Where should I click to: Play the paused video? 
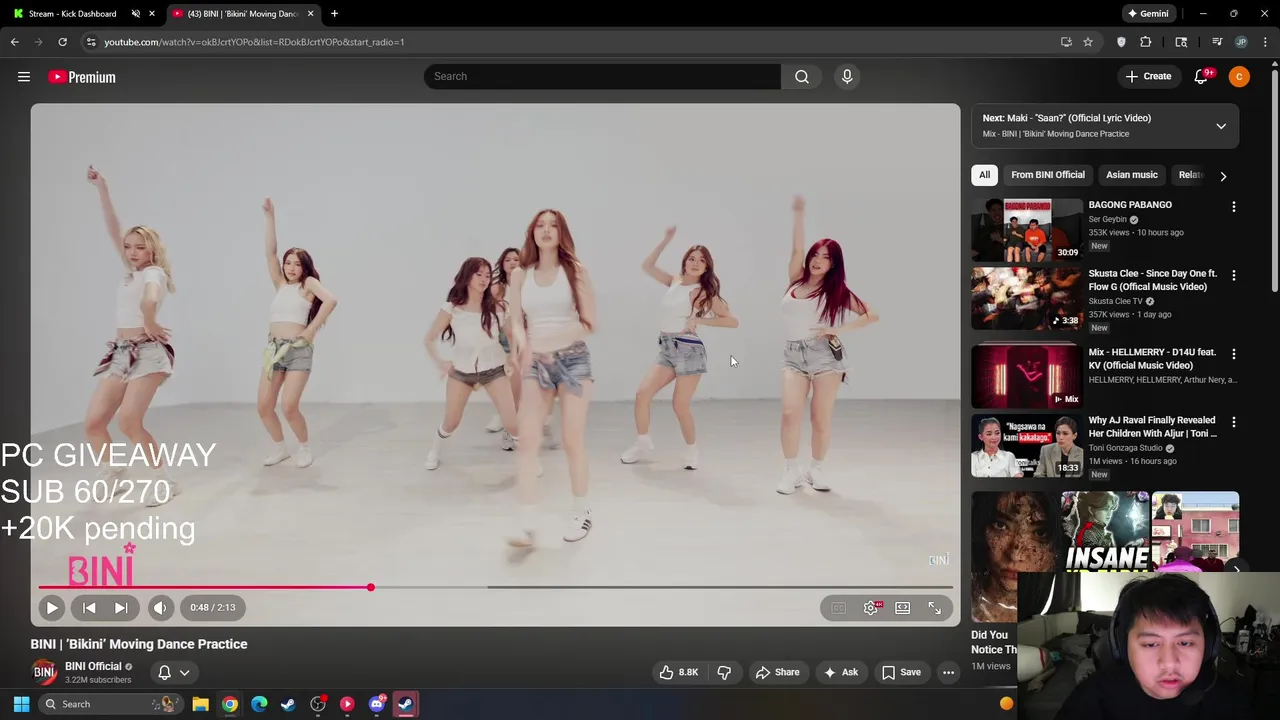[52, 607]
